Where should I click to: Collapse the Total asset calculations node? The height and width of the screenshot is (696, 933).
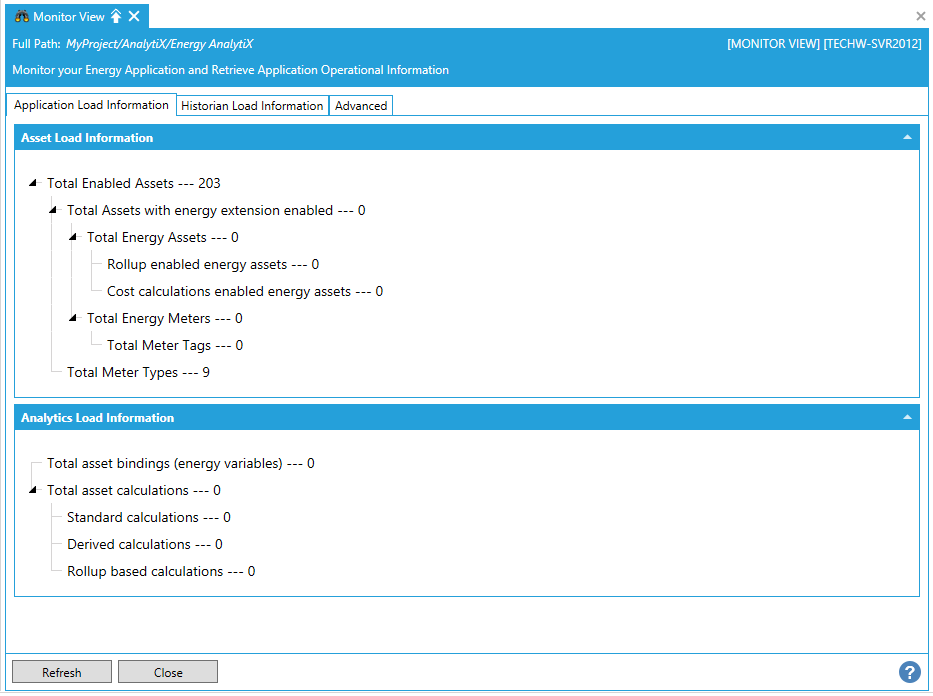pyautogui.click(x=33, y=490)
